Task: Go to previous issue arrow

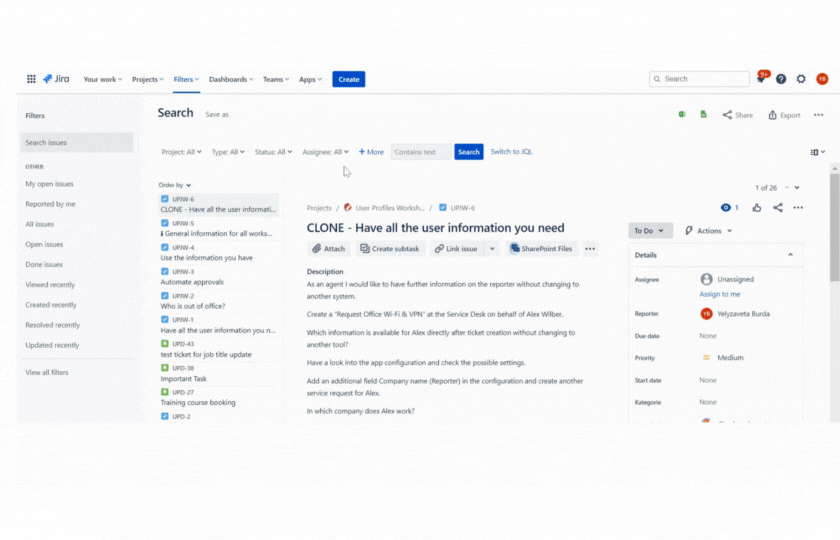Action: click(787, 188)
